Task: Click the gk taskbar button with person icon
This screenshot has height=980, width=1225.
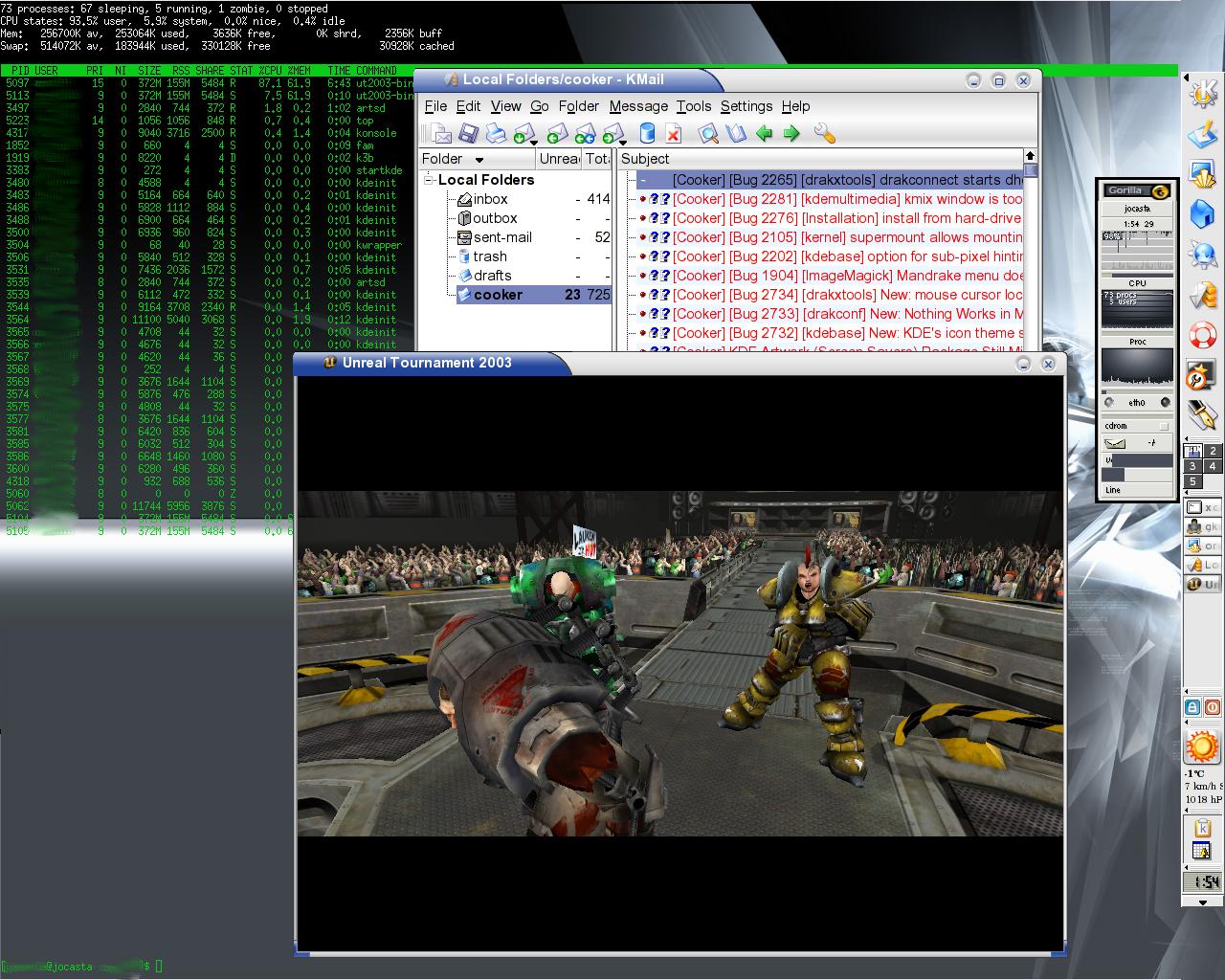Action: pyautogui.click(x=1202, y=526)
